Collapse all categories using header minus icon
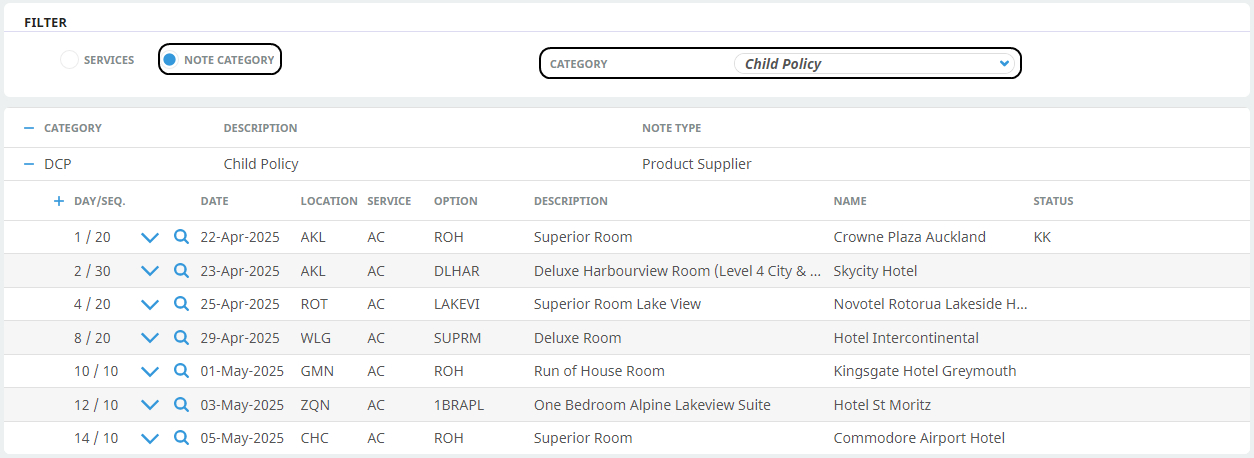Viewport: 1254px width, 458px height. pyautogui.click(x=29, y=128)
